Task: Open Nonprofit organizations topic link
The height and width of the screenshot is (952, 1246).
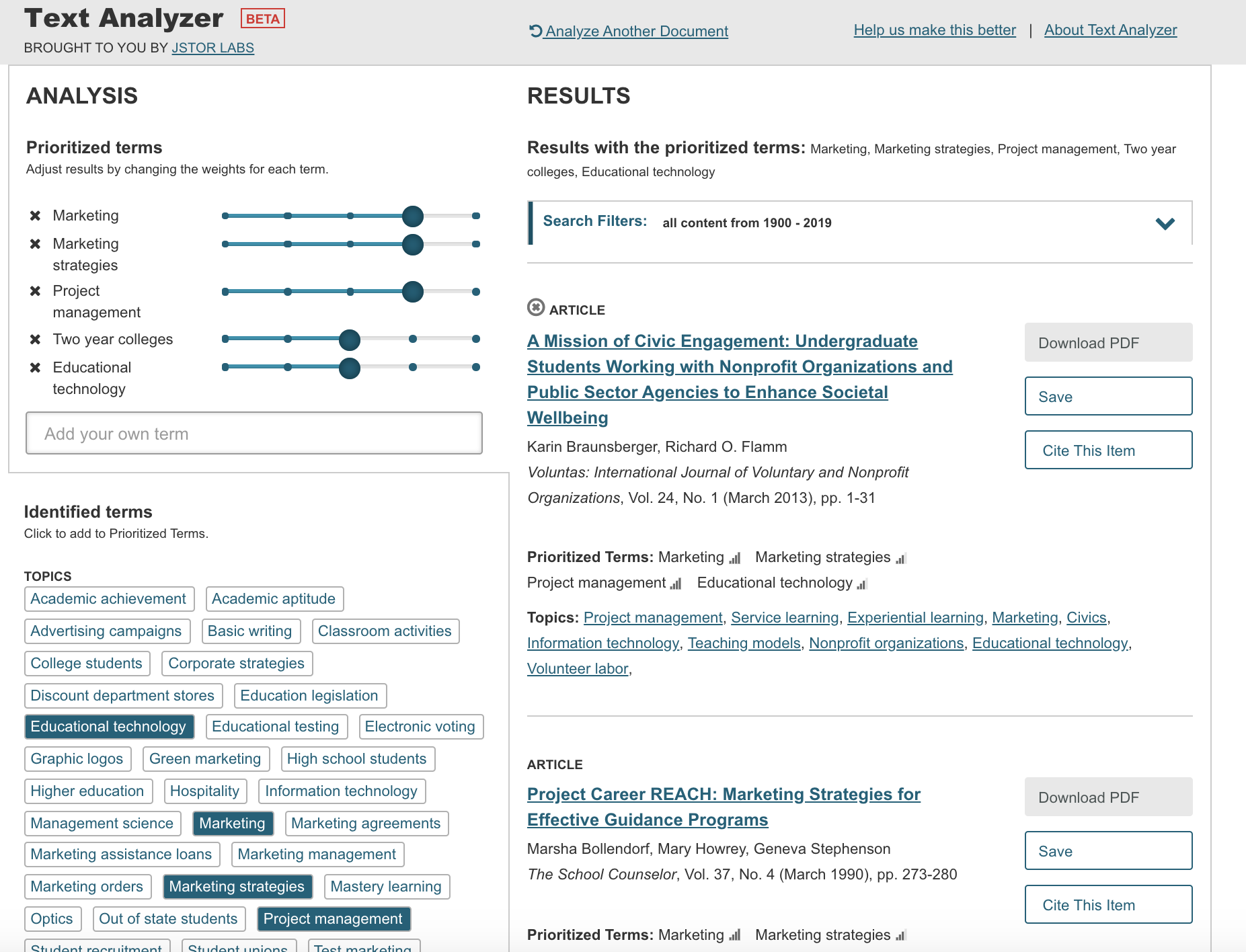Action: pos(886,643)
